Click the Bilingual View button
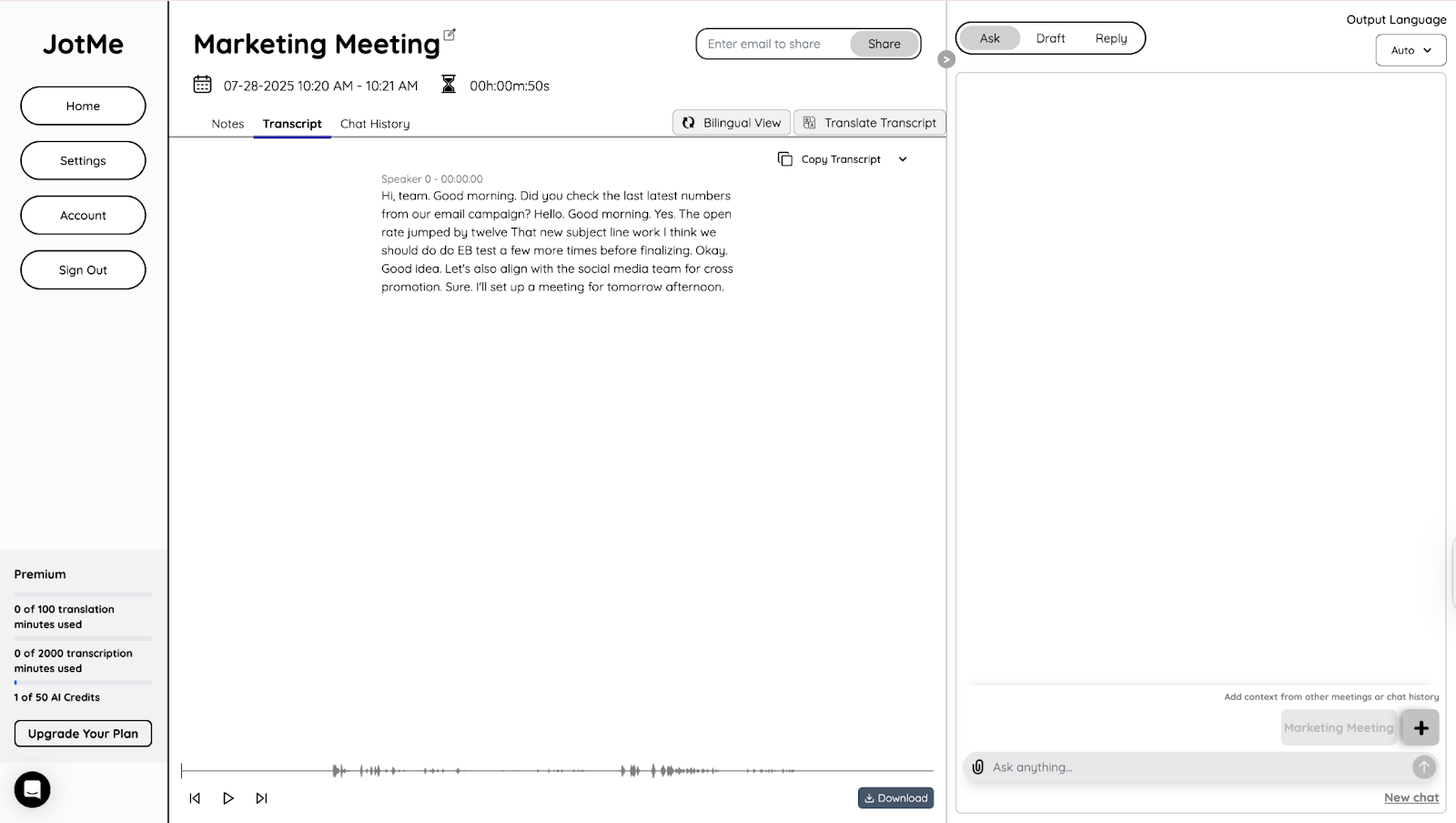 point(732,123)
